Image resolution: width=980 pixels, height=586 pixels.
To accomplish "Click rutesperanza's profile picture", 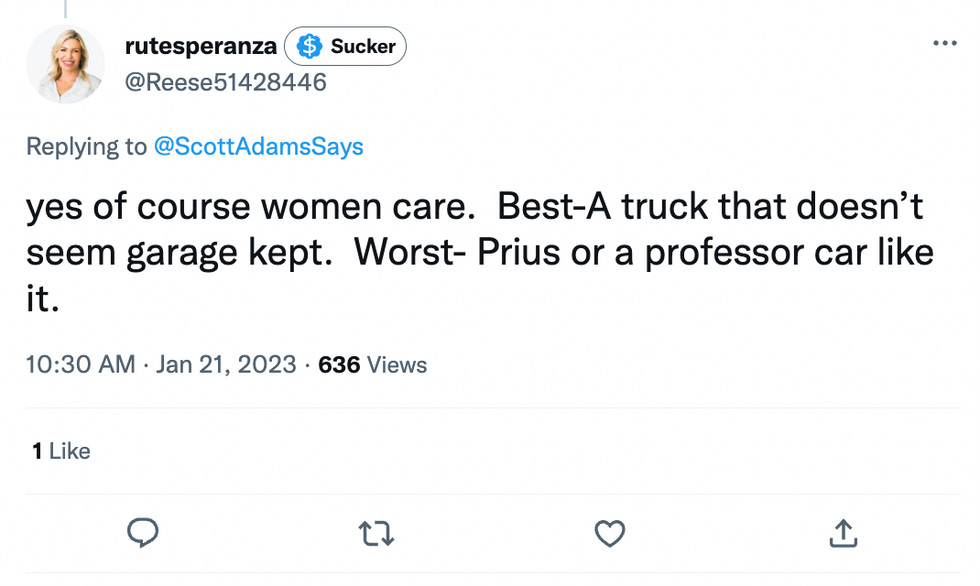I will [x=65, y=64].
